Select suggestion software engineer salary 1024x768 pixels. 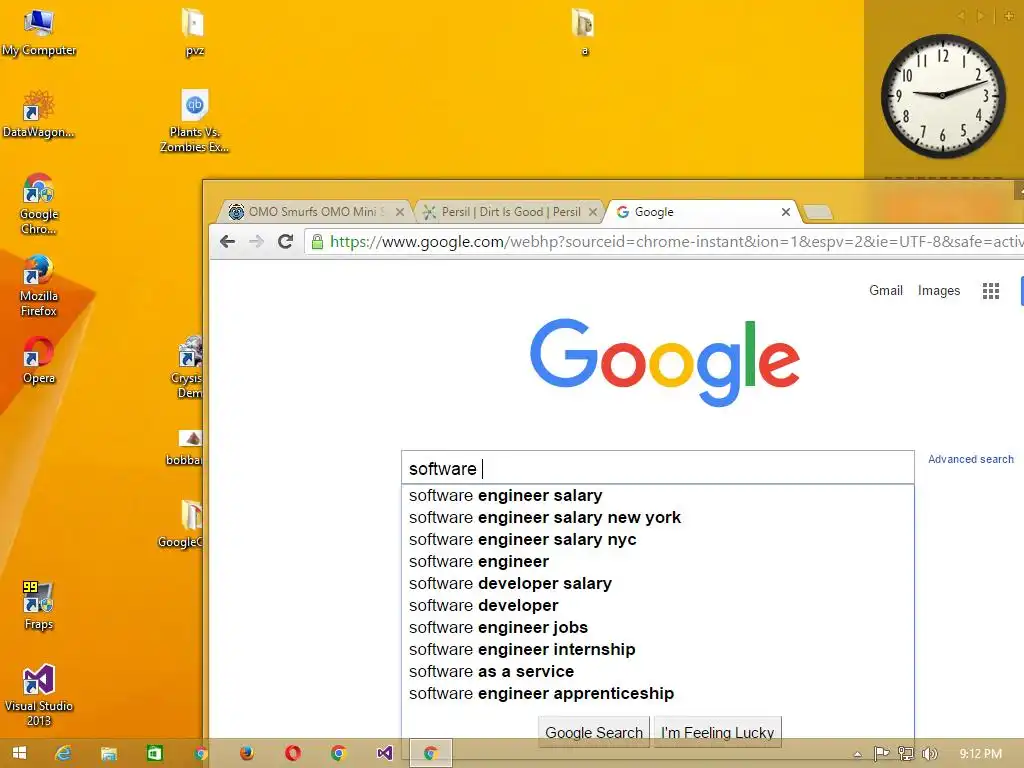658,496
